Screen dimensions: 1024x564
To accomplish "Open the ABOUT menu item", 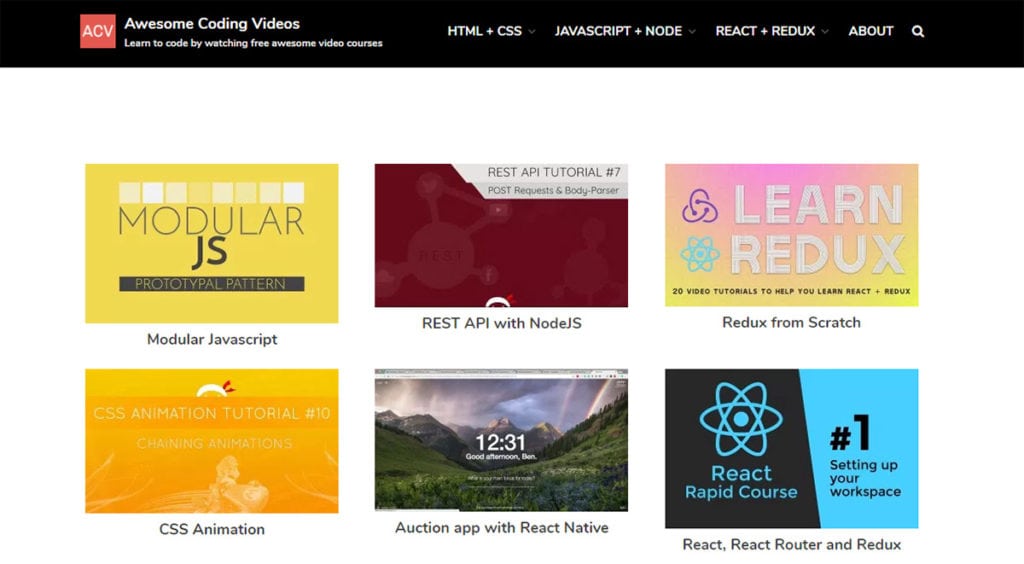I will 871,31.
